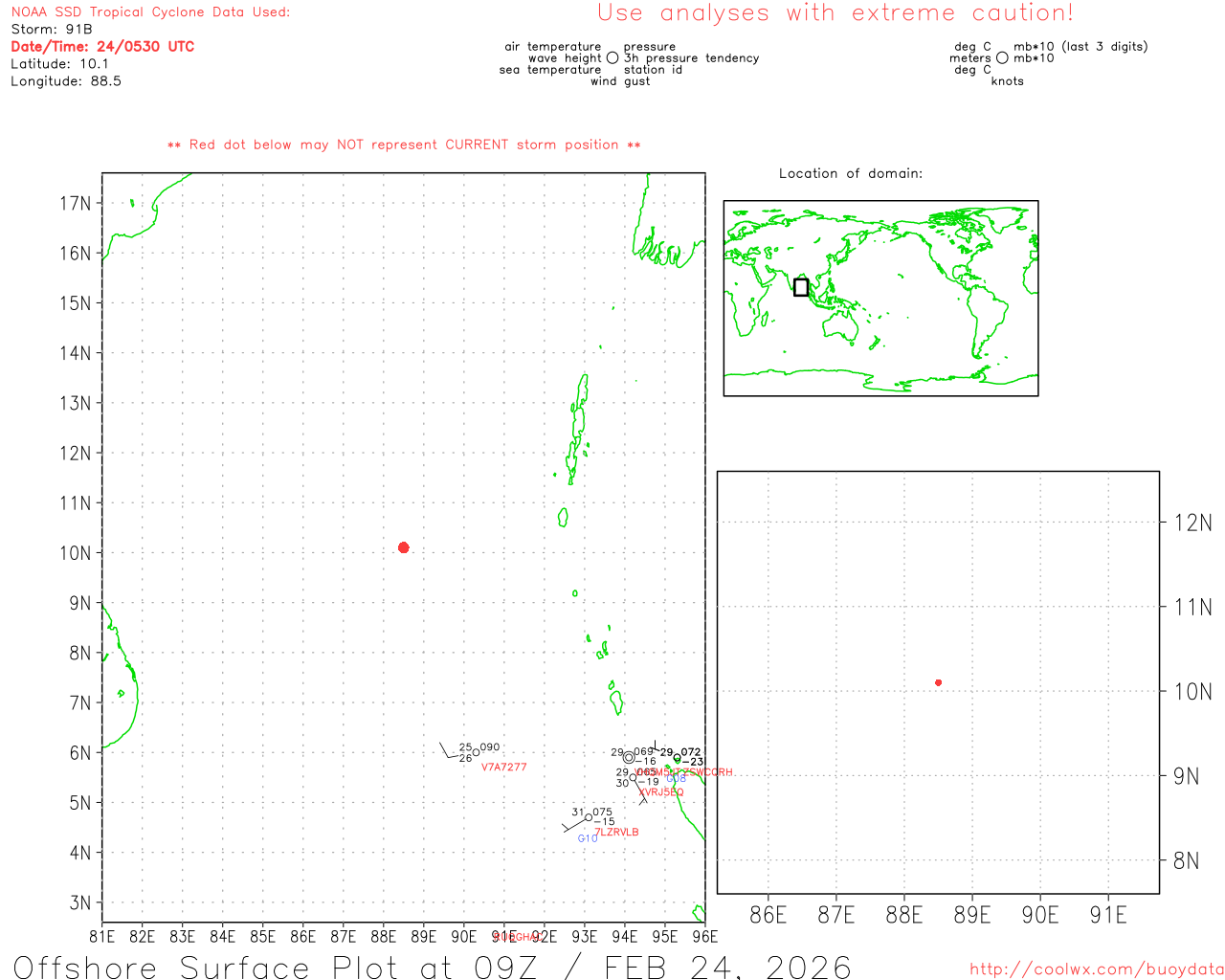The image size is (1225, 980).
Task: Click wind barb left of V7A7277 station
Action: coord(449,750)
